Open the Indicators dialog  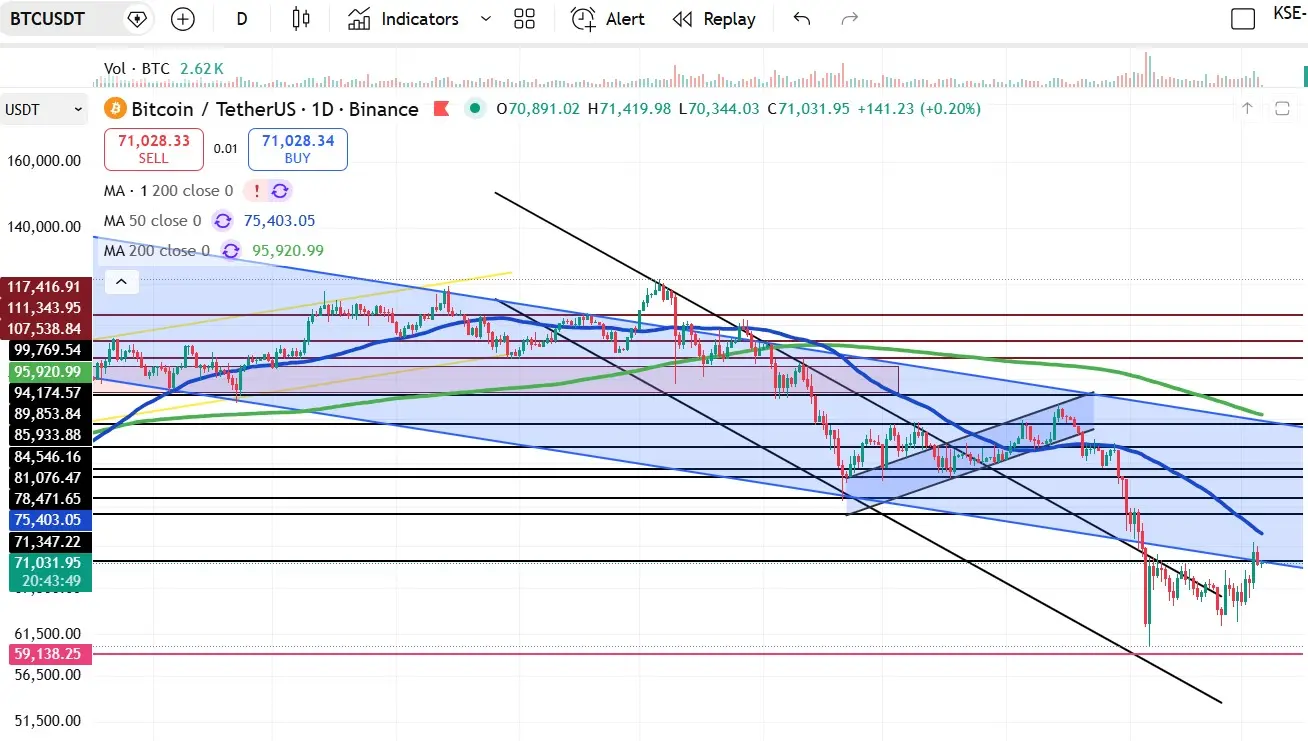pyautogui.click(x=403, y=19)
